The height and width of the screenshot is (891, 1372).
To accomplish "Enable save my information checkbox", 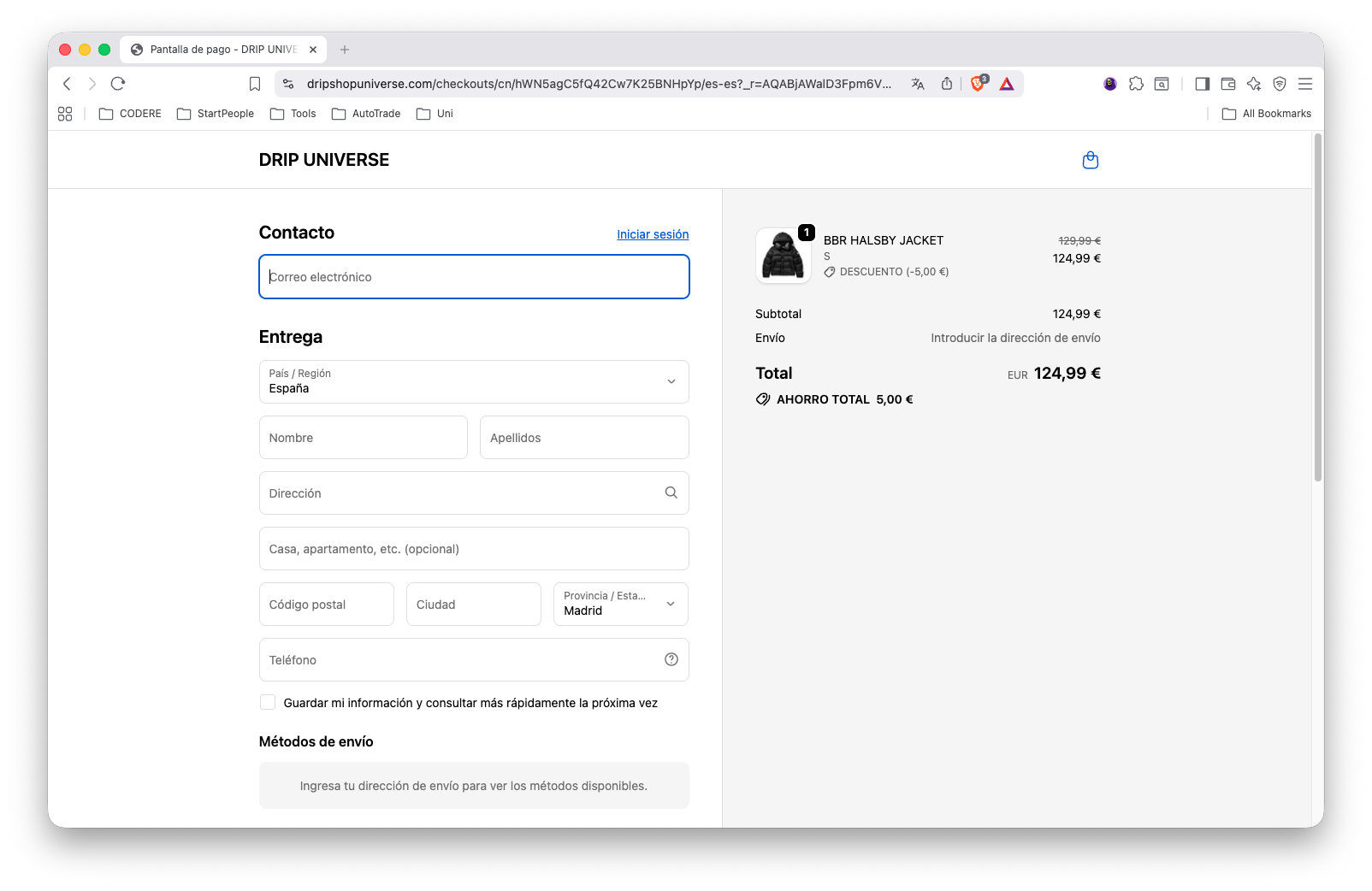I will (268, 702).
